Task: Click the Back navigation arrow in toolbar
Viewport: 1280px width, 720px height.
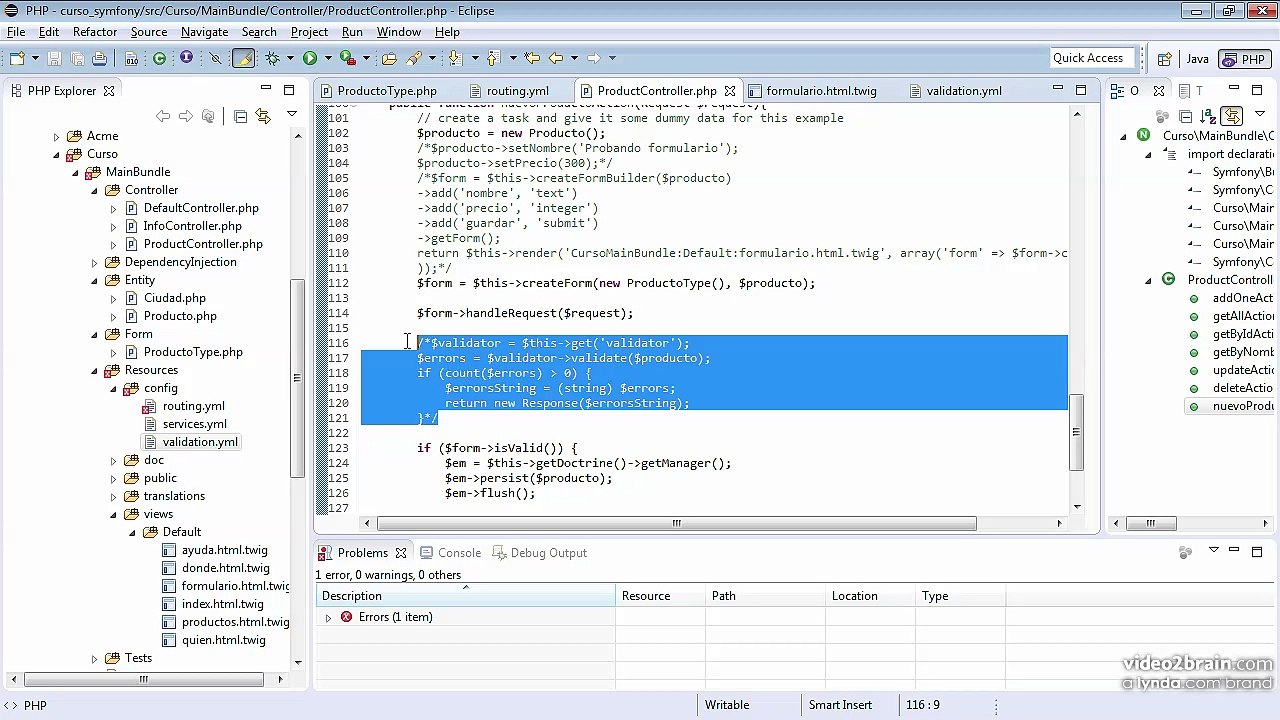Action: 557,58
